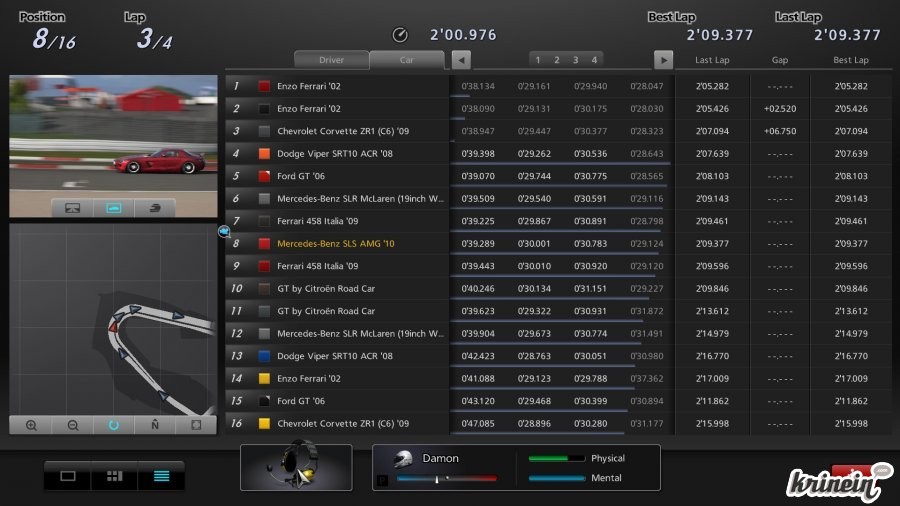Collapse the side panel with blue arrow

(223, 232)
